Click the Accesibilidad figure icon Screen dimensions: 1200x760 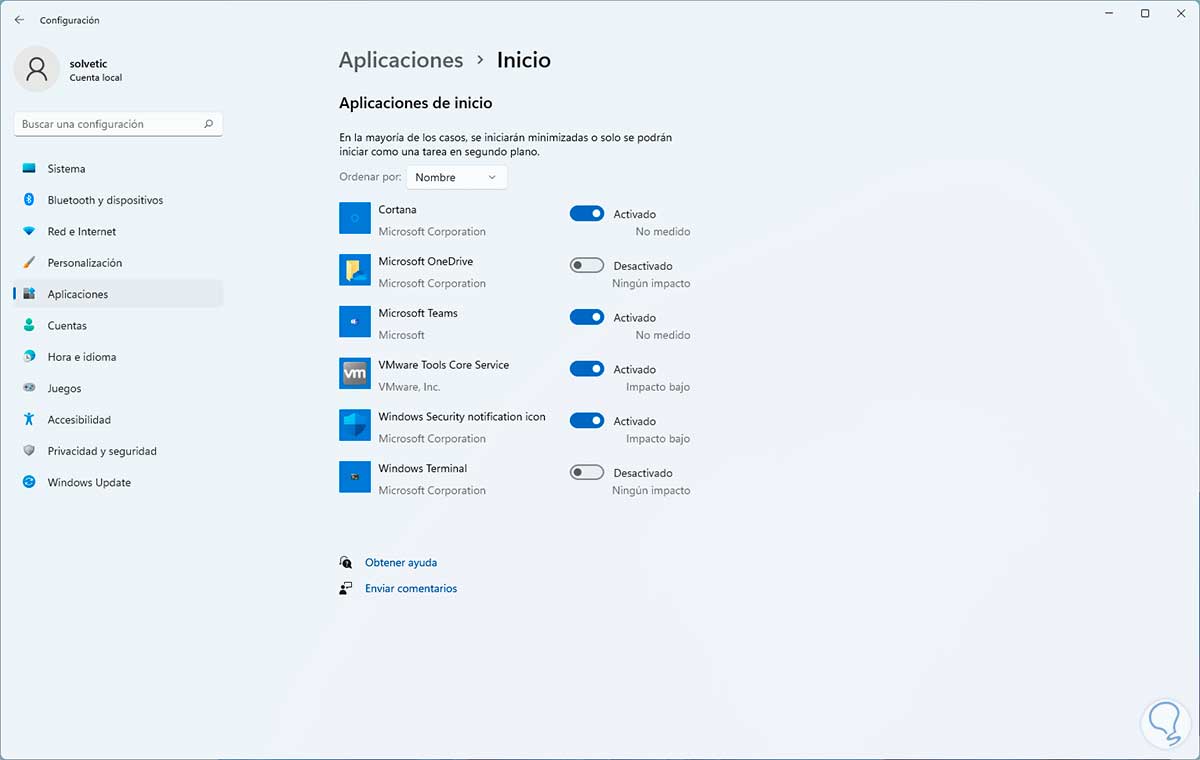click(29, 419)
